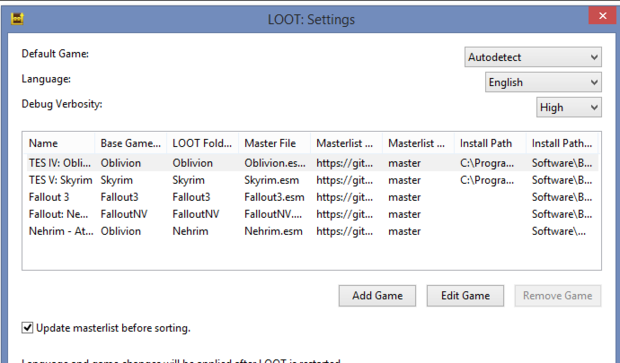This screenshot has width=620, height=363.
Task: Click the Nehrim LOOT folder cell
Action: pos(190,231)
